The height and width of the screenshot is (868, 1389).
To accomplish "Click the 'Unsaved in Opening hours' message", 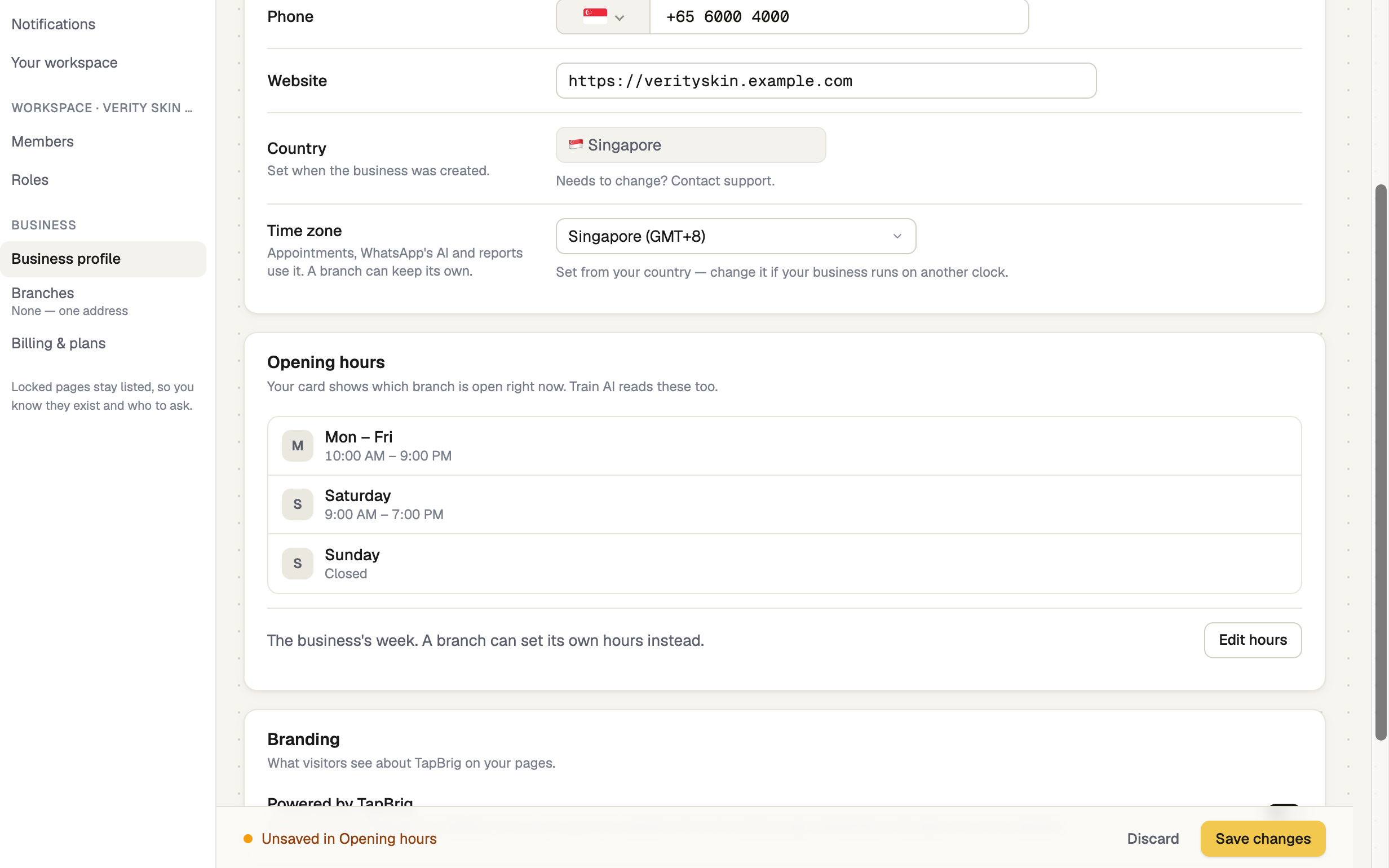I will coord(349,839).
